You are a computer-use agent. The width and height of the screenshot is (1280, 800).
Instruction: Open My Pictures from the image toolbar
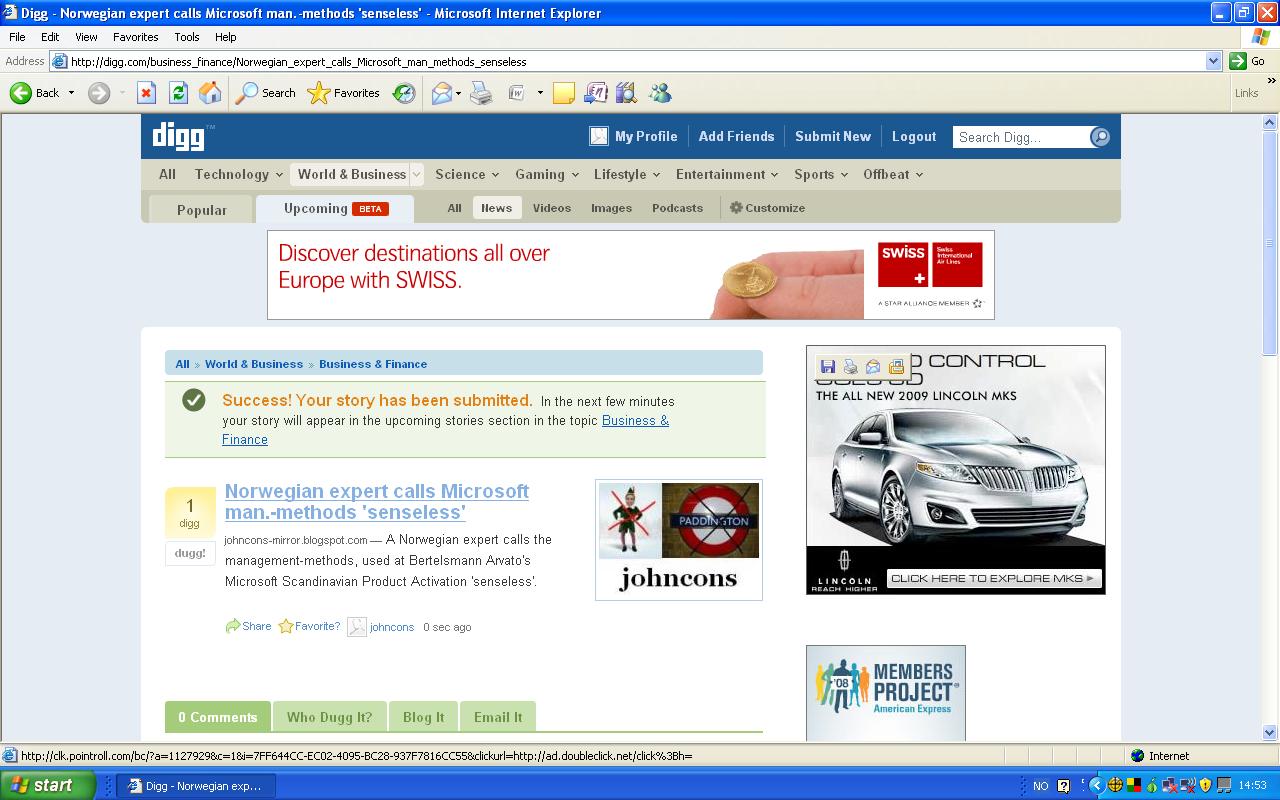click(x=896, y=367)
